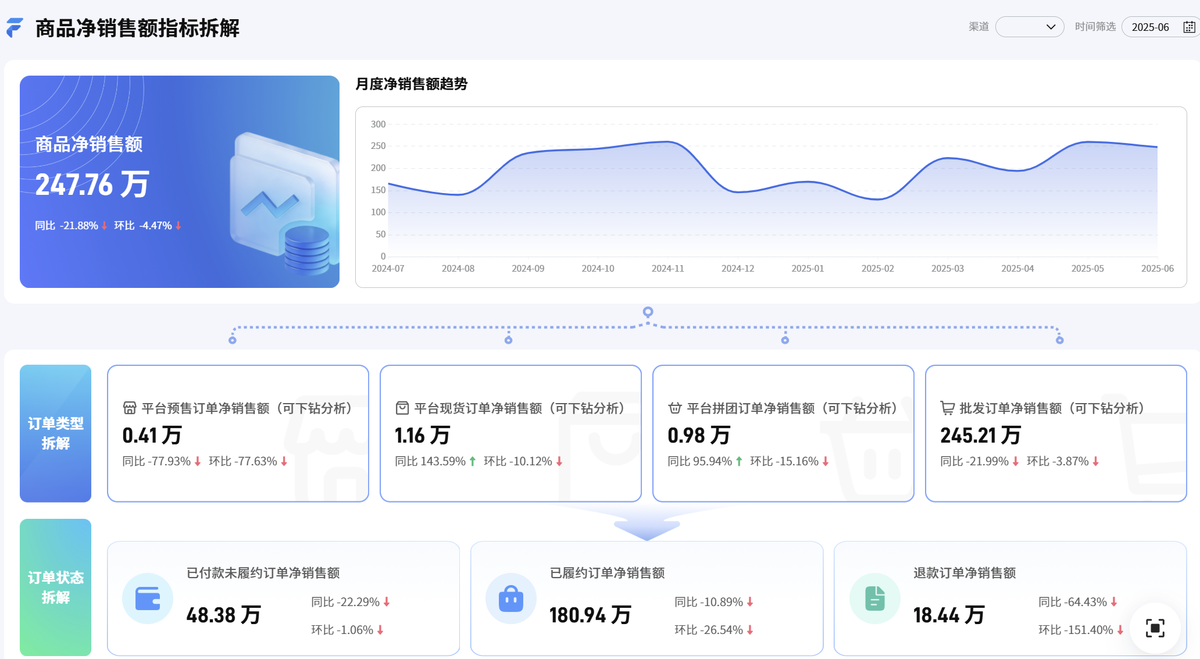Click the fullscreen scan icon button
Viewport: 1200px width, 659px height.
coord(1155,628)
